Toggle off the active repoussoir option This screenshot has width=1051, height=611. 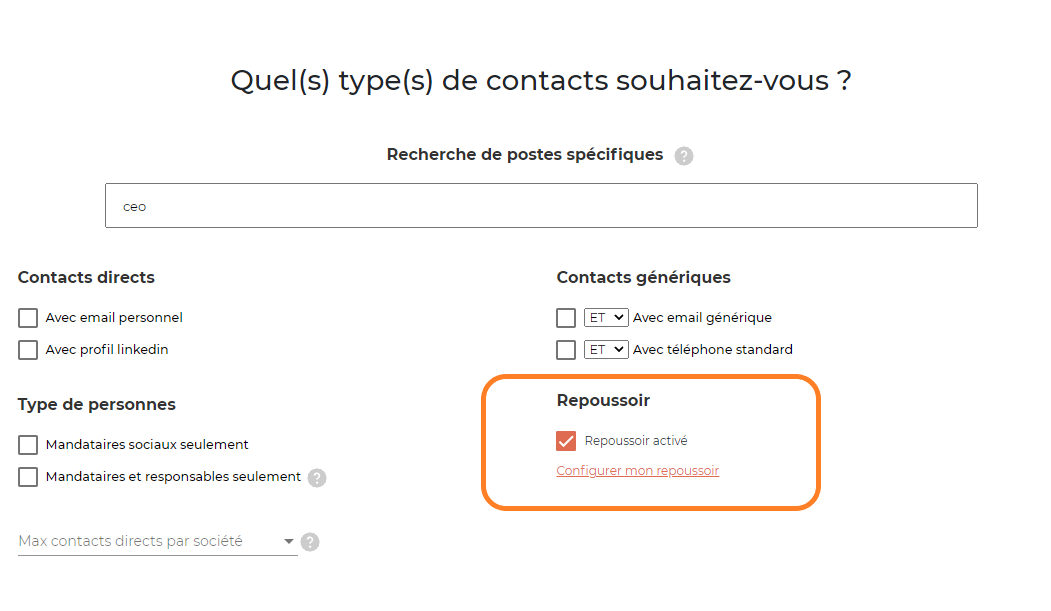coord(566,440)
